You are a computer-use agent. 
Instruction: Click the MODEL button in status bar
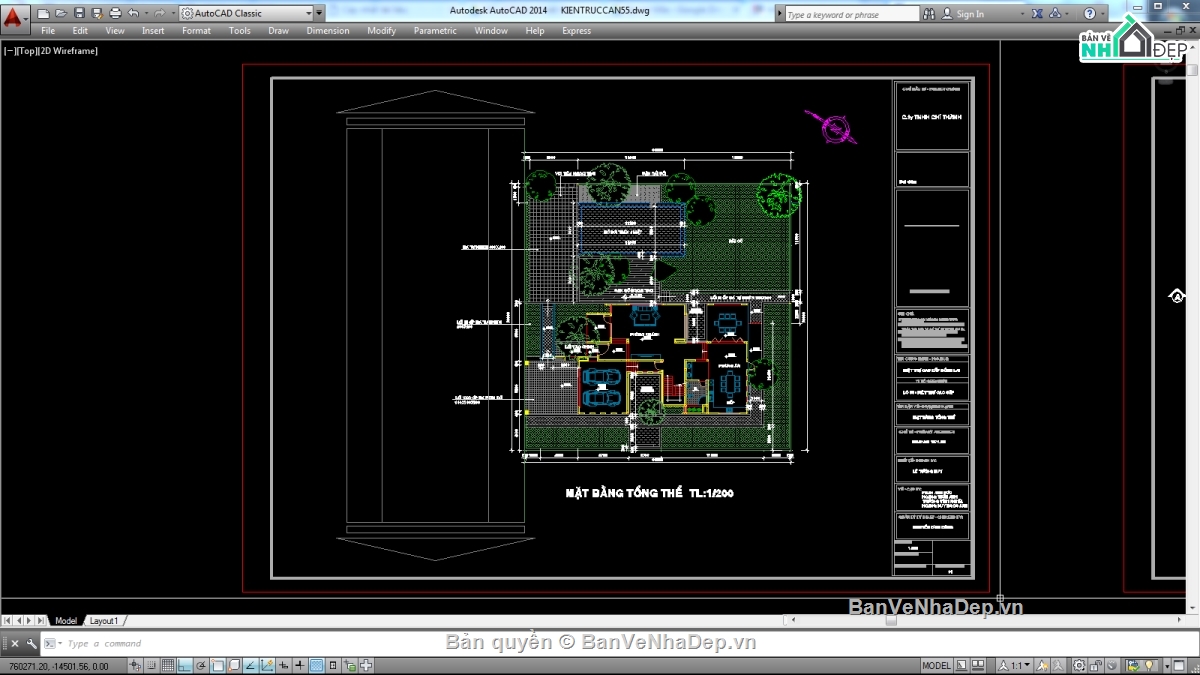[936, 664]
